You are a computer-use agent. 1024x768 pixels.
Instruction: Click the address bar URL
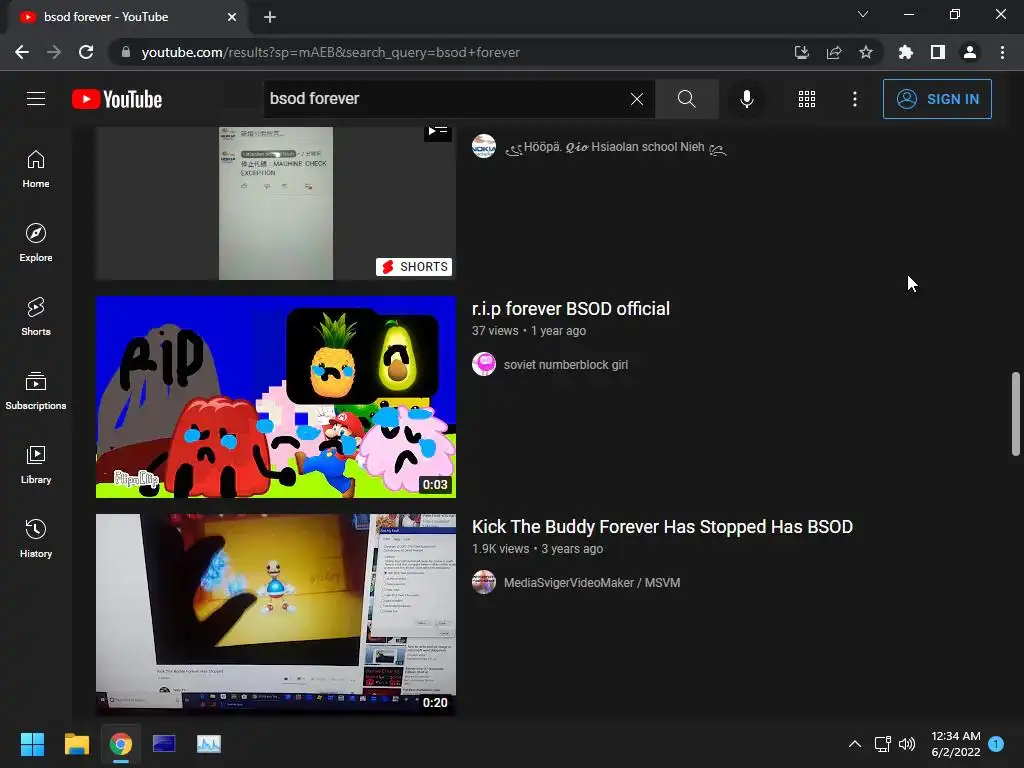pyautogui.click(x=330, y=52)
